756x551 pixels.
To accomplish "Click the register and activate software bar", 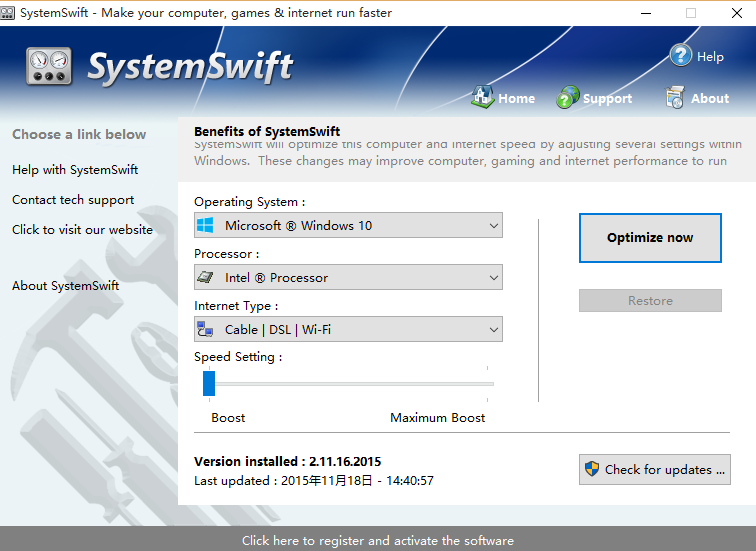I will (378, 540).
